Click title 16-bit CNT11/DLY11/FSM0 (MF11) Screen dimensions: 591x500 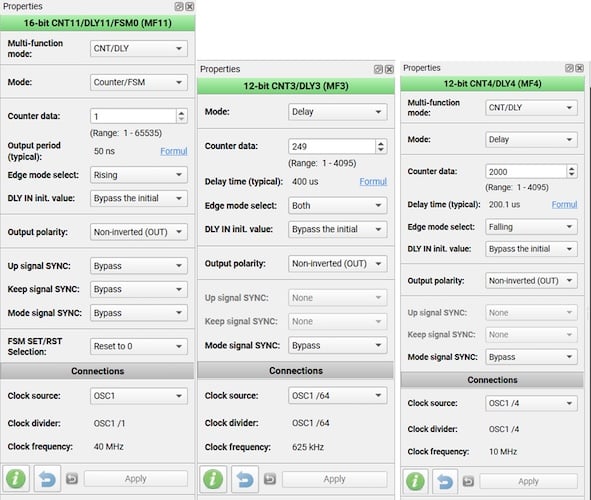(98, 23)
